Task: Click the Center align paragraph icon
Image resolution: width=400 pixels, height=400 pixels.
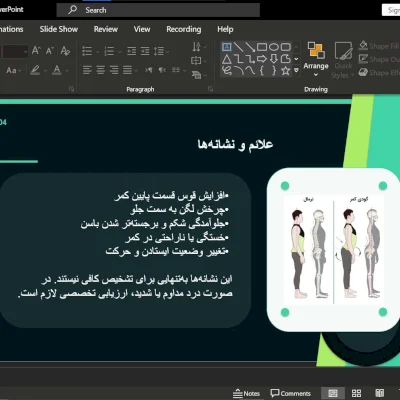Action: tap(101, 70)
